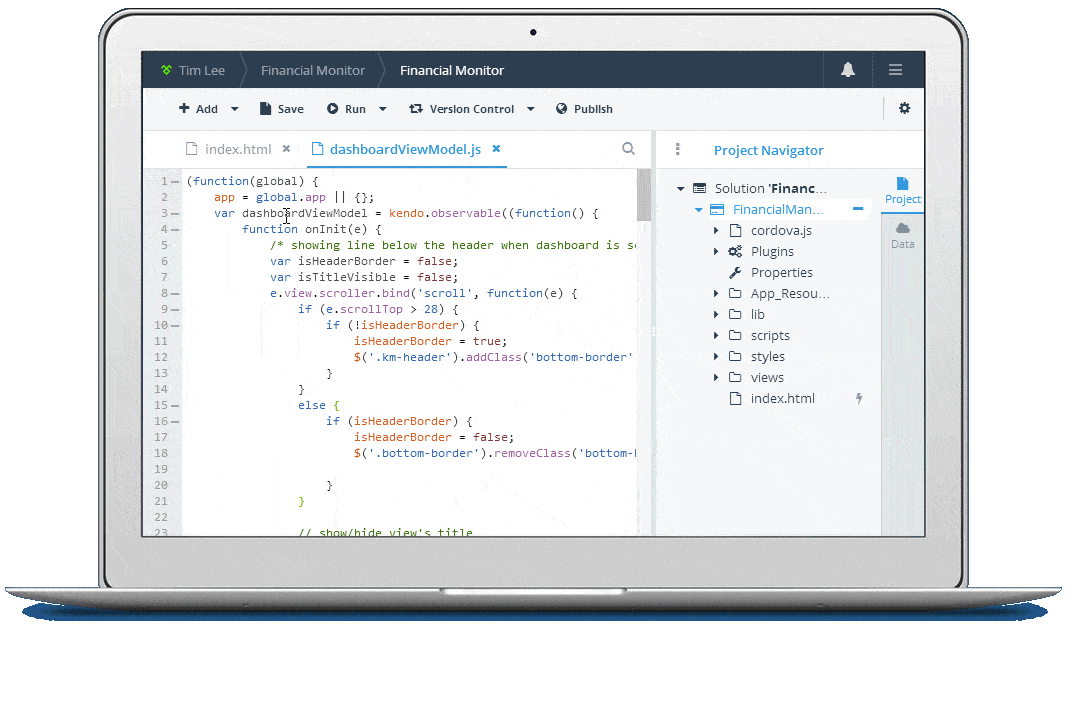
Task: Open the Project side tab
Action: click(x=902, y=191)
